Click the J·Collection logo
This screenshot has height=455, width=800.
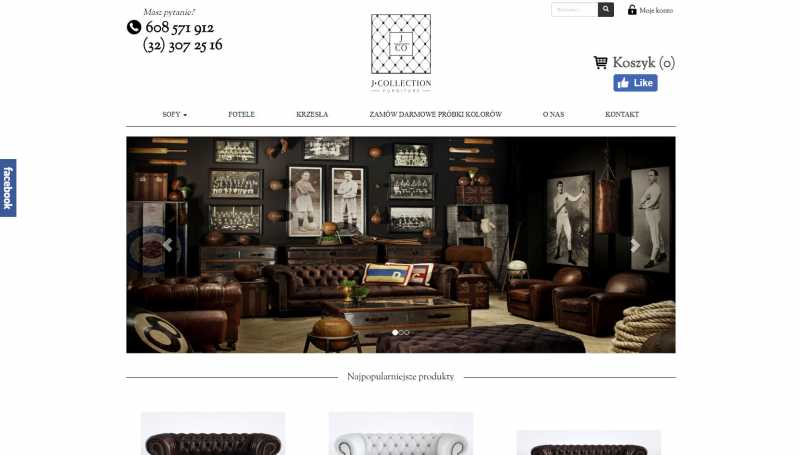[401, 53]
